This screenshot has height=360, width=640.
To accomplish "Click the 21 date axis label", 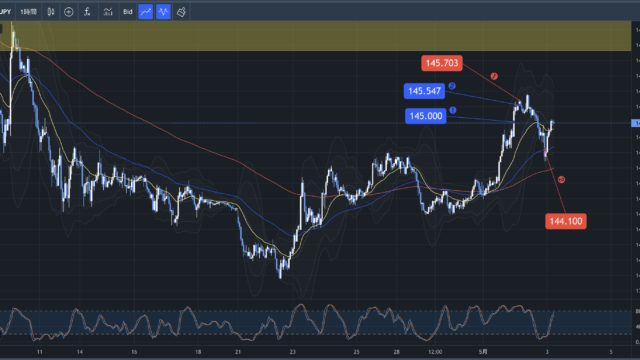I will coord(238,352).
